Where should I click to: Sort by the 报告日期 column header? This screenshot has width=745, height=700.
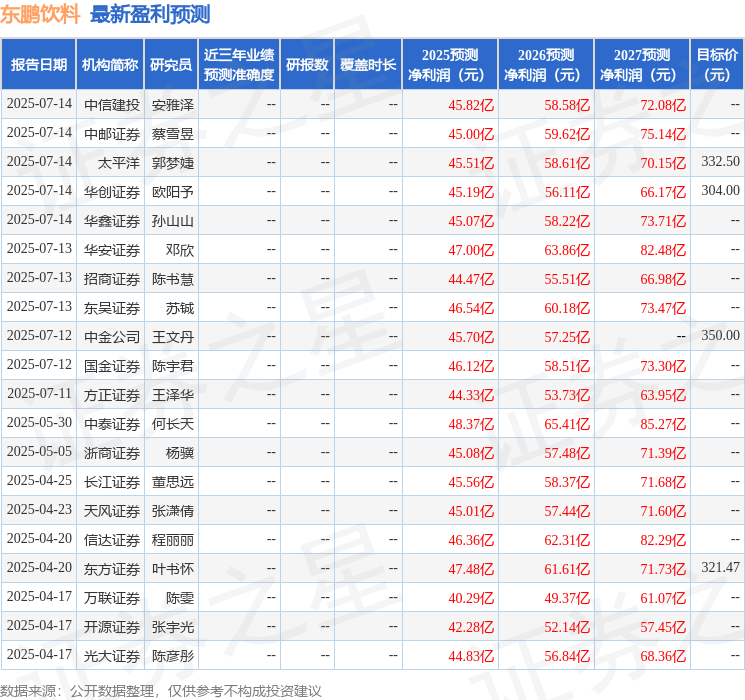pos(39,65)
